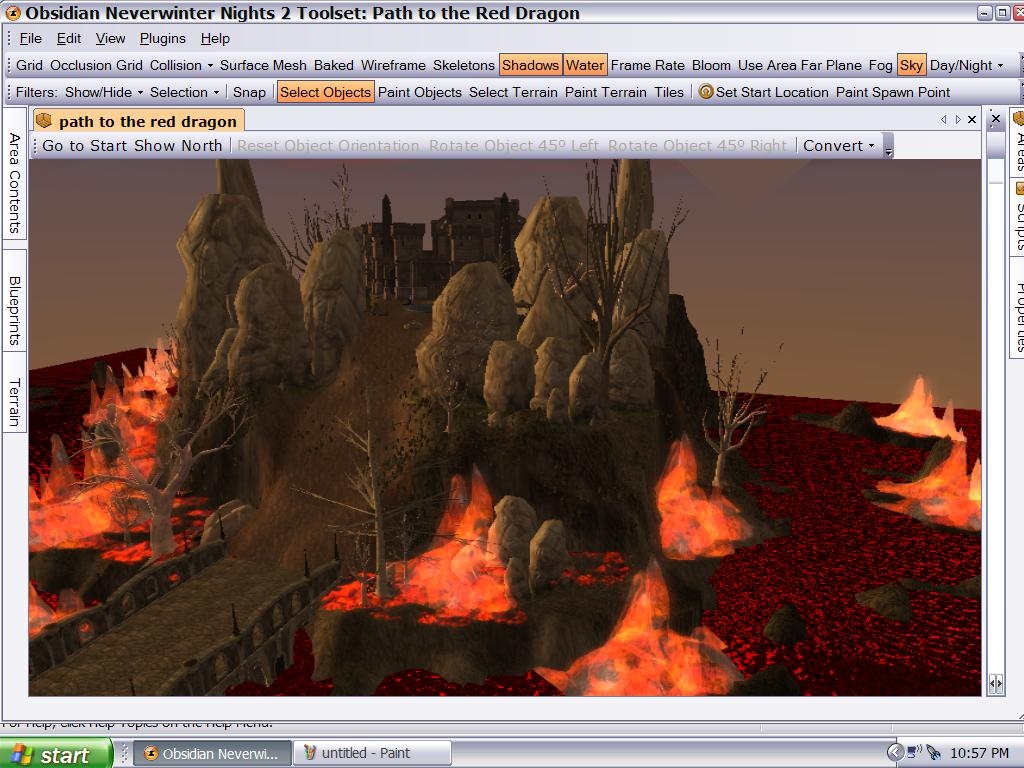Open the Collision dropdown
Screen dimensions: 1024x768
181,65
